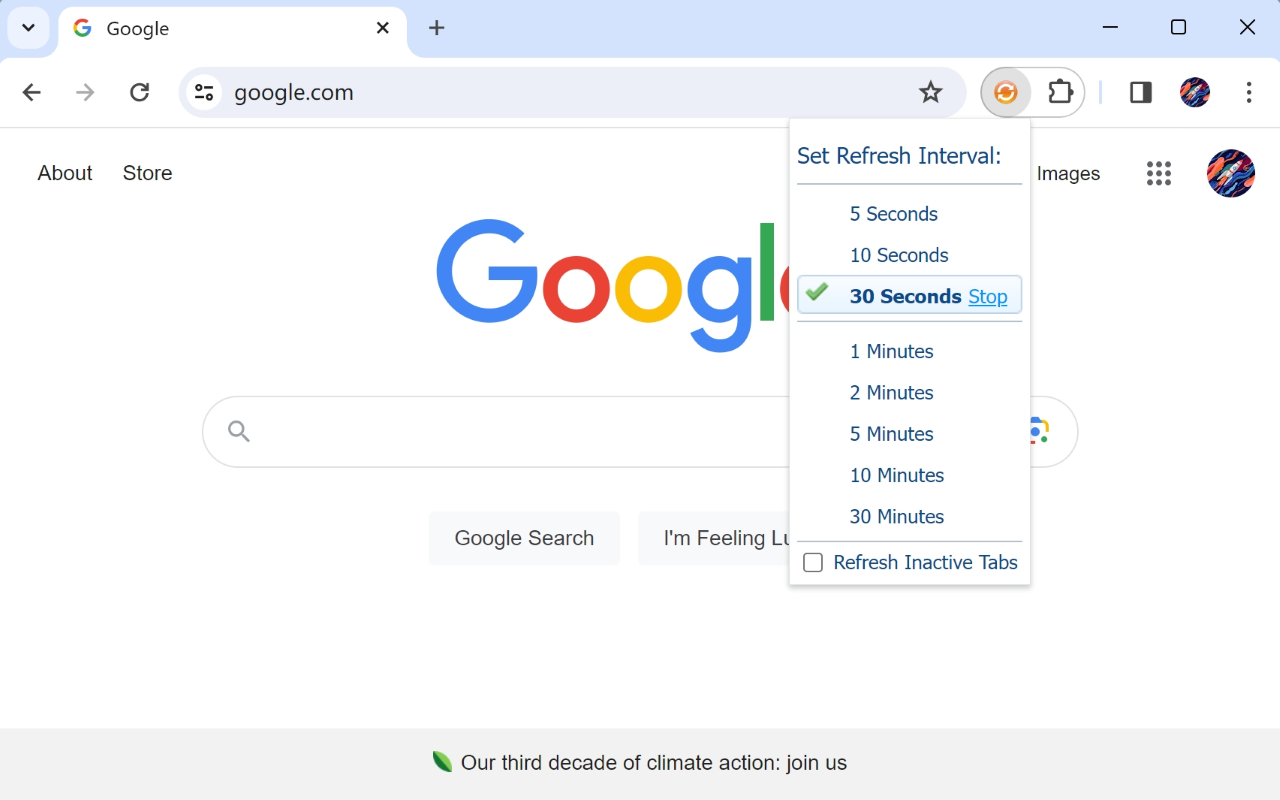
Task: Reload the page using the toolbar button
Action: [140, 93]
